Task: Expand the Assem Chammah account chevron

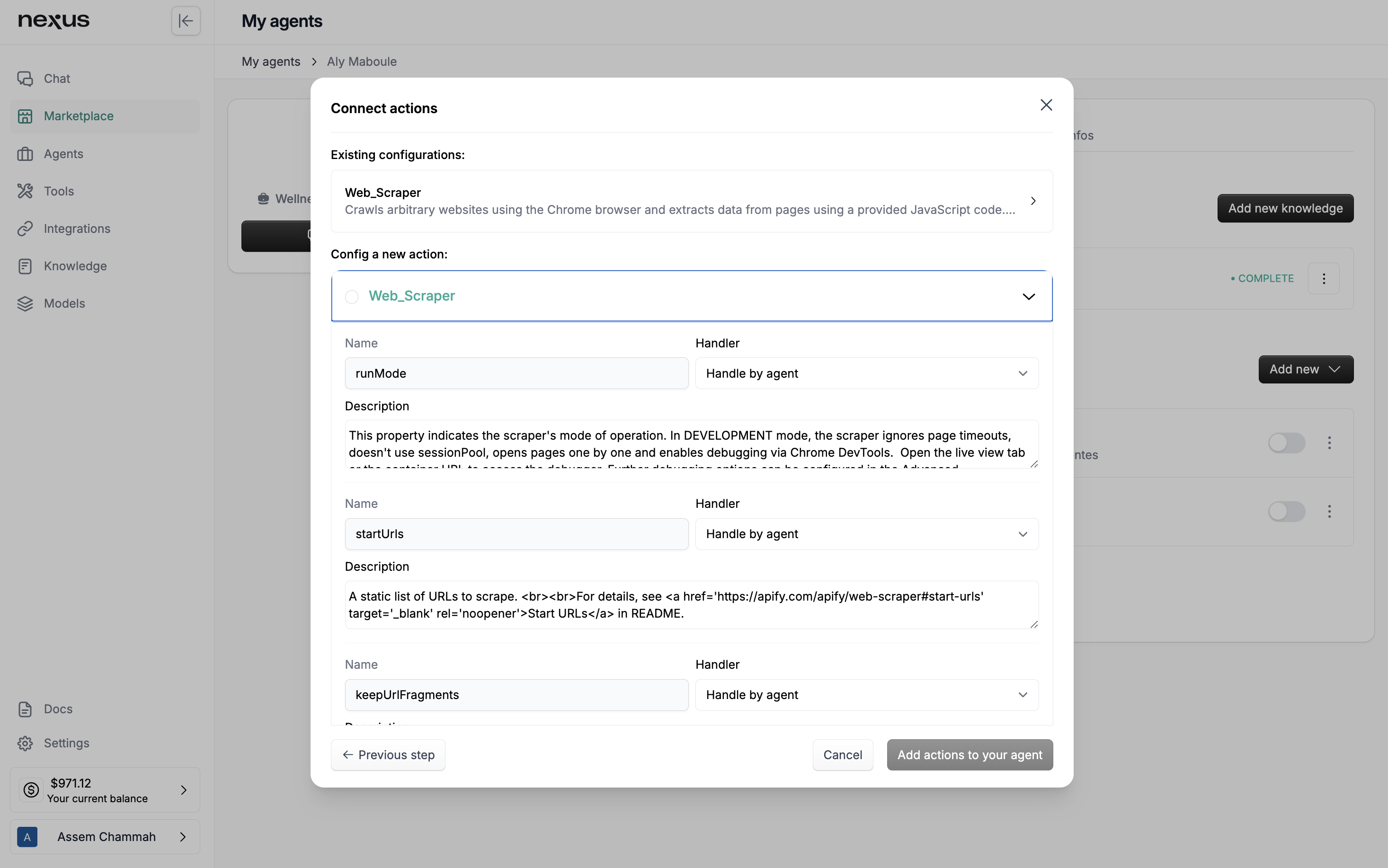Action: (183, 837)
